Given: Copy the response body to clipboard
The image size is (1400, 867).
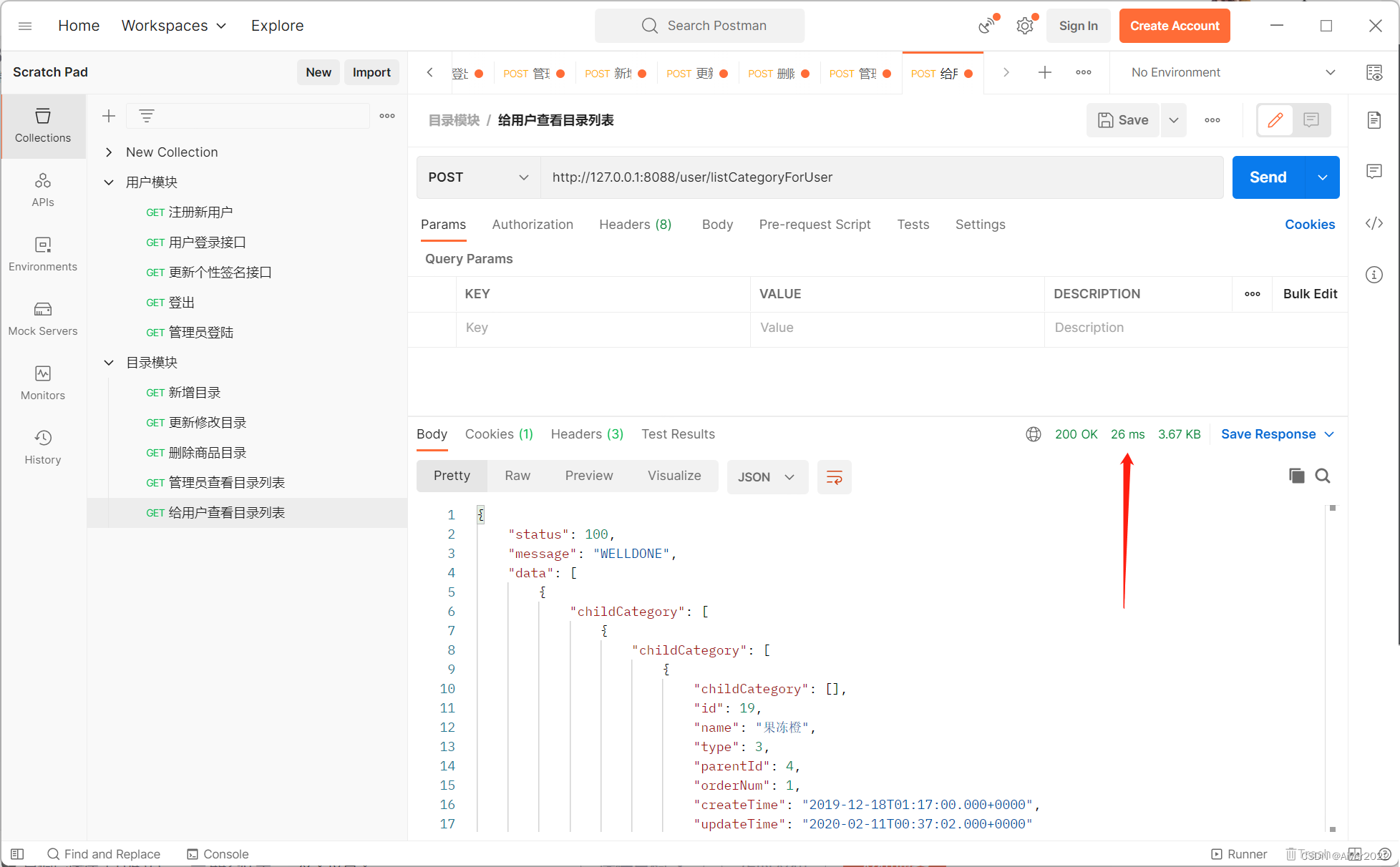Looking at the screenshot, I should point(1296,476).
